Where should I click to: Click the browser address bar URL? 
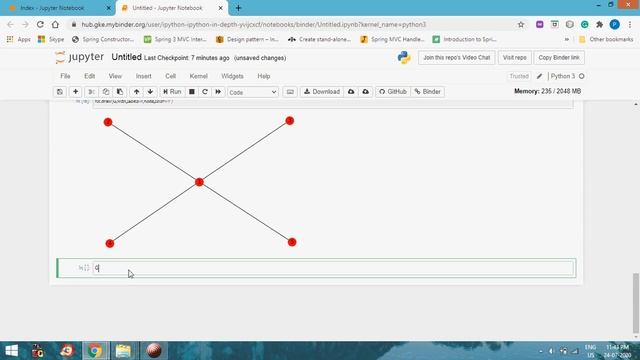tap(253, 24)
